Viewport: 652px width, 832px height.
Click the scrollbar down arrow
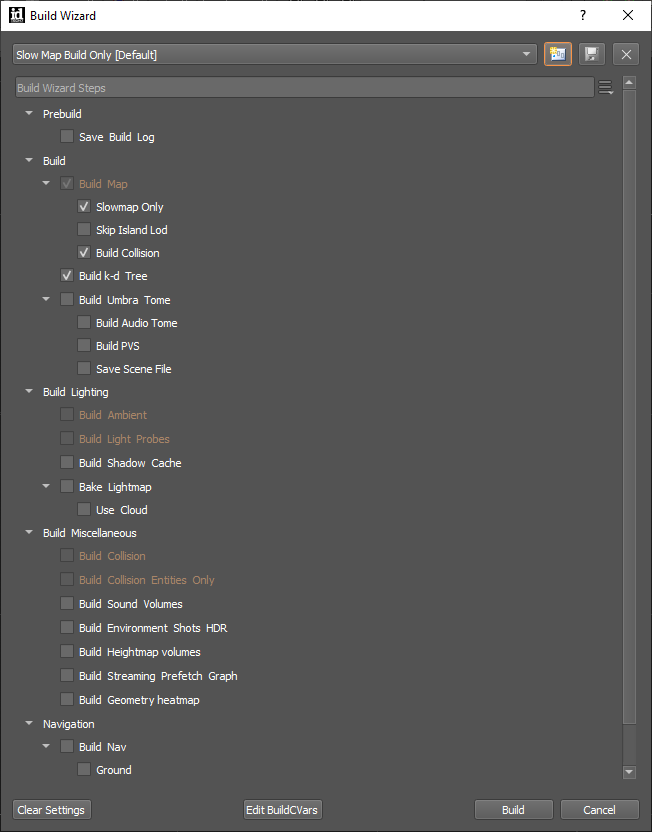click(x=629, y=772)
